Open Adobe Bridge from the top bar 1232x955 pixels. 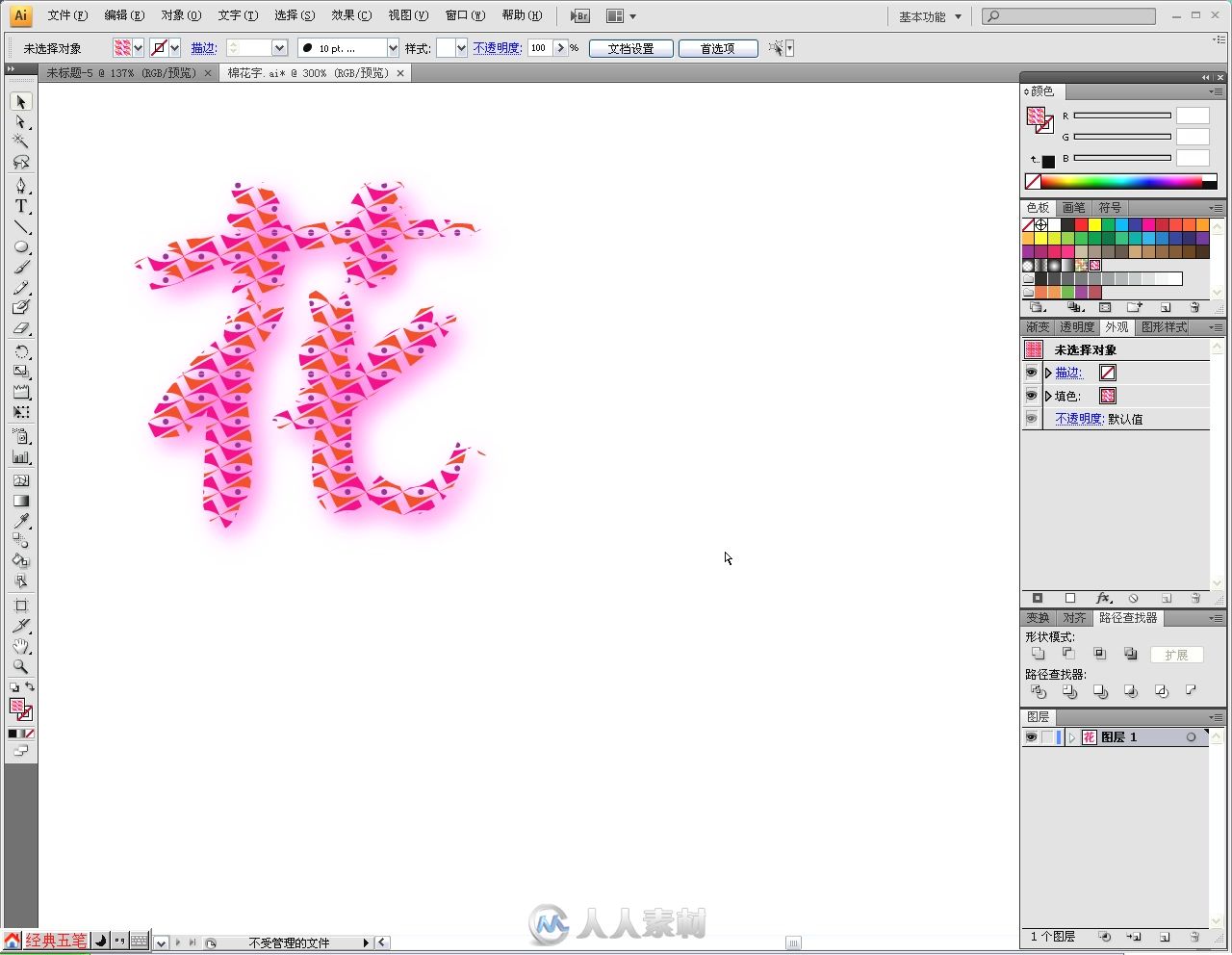coord(579,16)
